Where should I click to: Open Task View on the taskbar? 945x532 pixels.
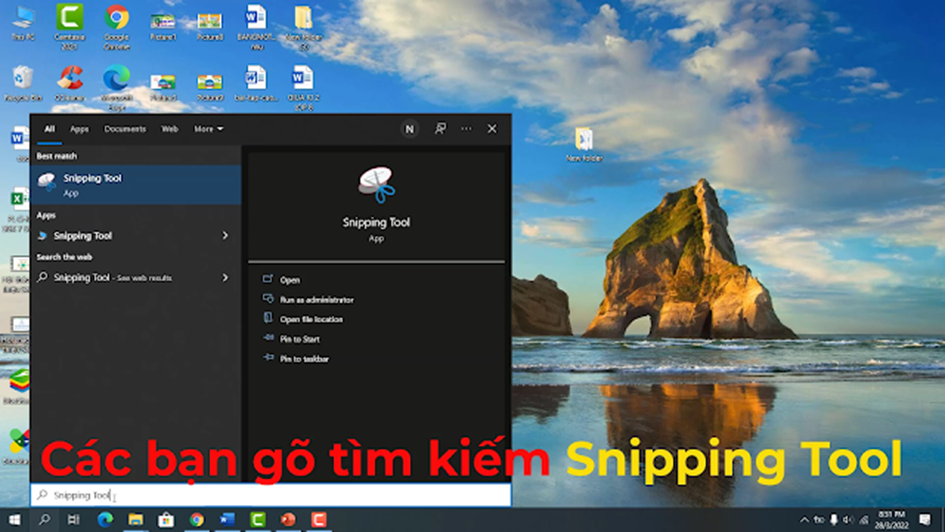(74, 519)
